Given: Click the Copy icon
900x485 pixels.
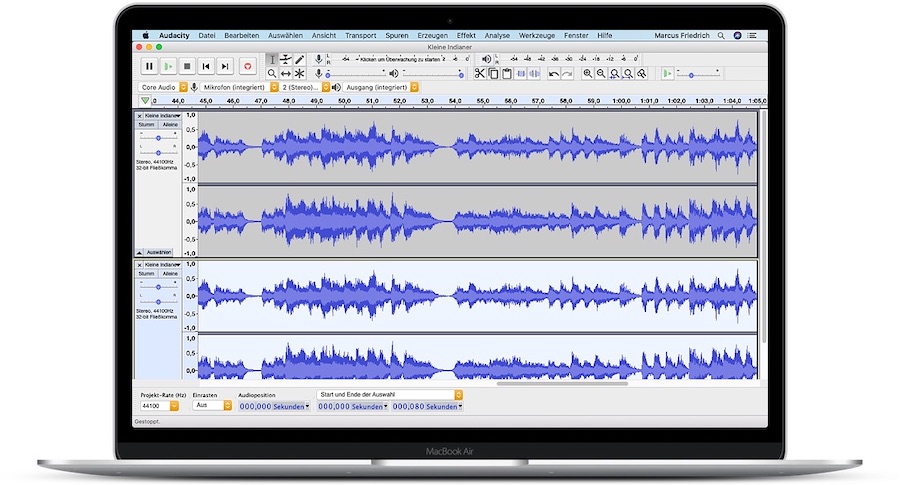Looking at the screenshot, I should 493,73.
